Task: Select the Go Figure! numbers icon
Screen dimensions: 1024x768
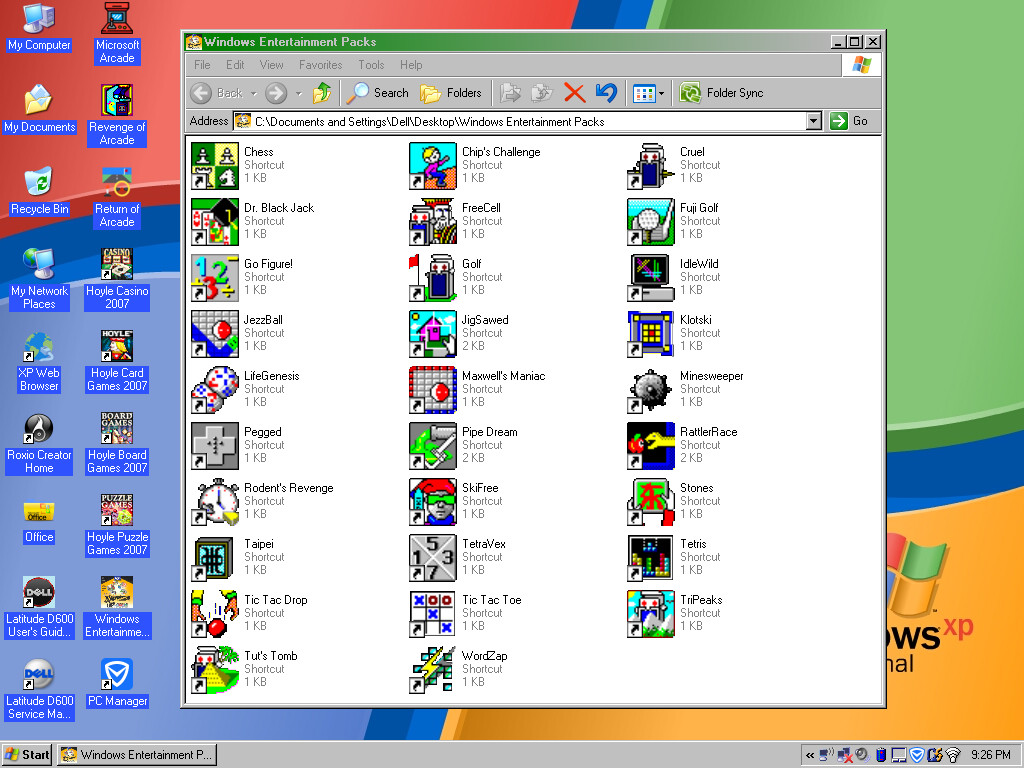Action: 215,278
